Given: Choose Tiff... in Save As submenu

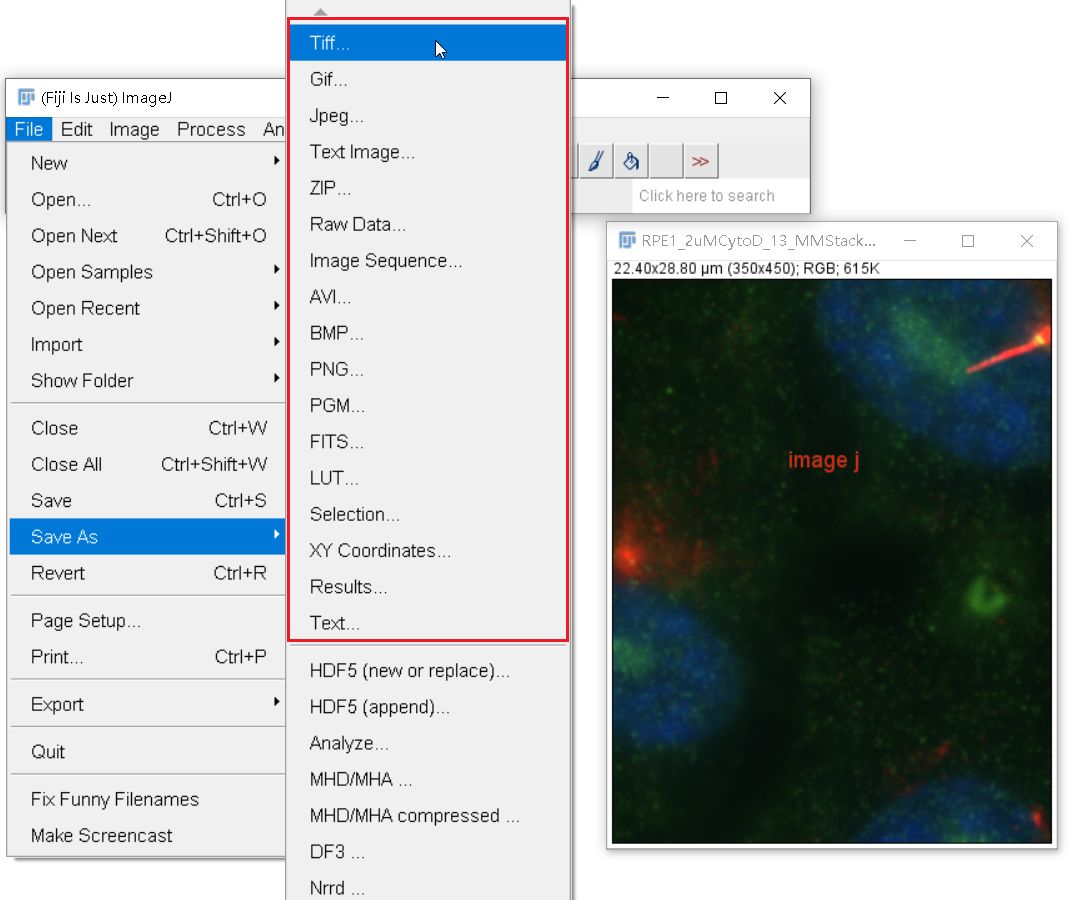Looking at the screenshot, I should (x=428, y=42).
